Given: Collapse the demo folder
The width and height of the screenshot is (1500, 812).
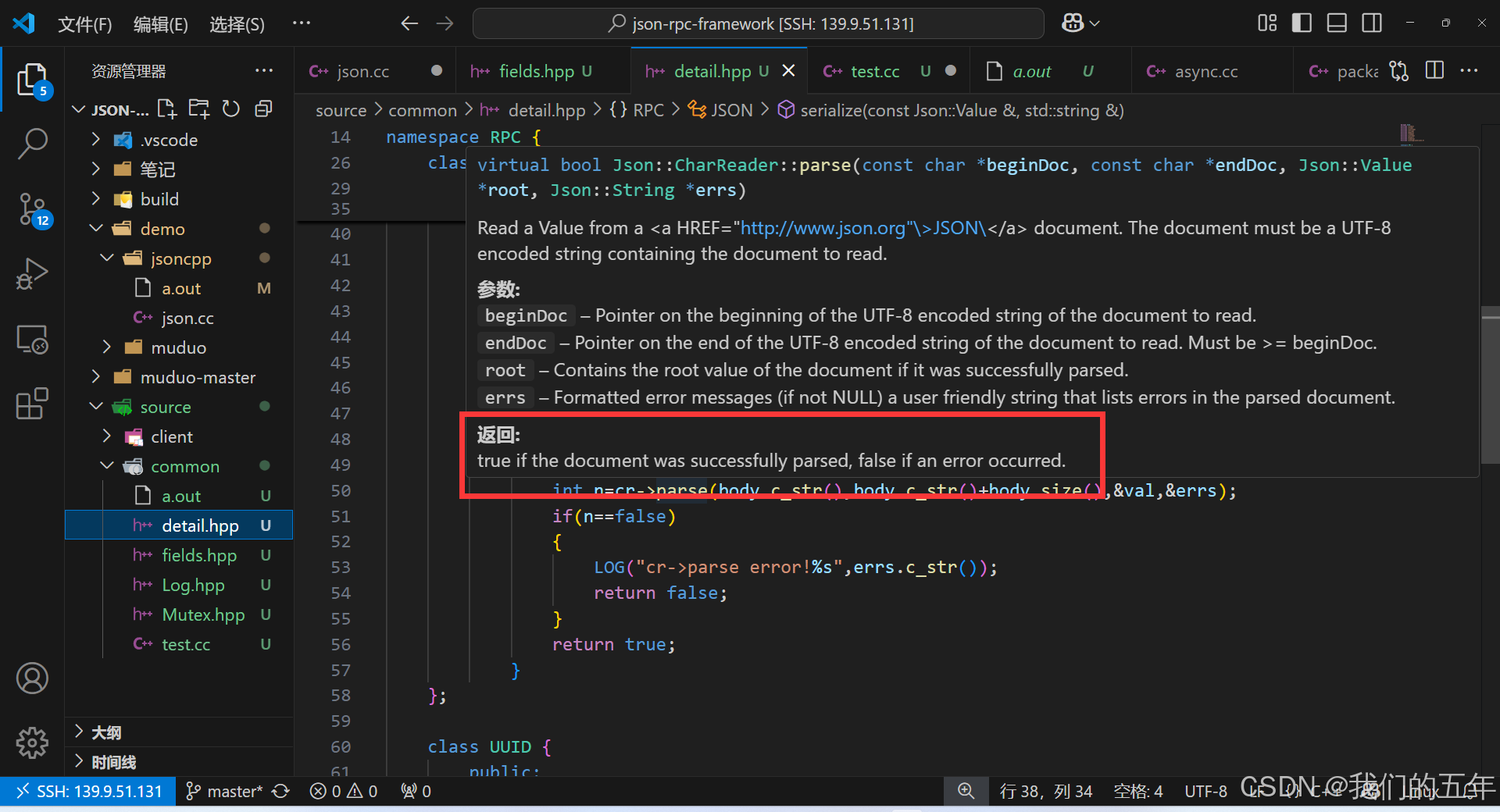Looking at the screenshot, I should click(x=178, y=229).
